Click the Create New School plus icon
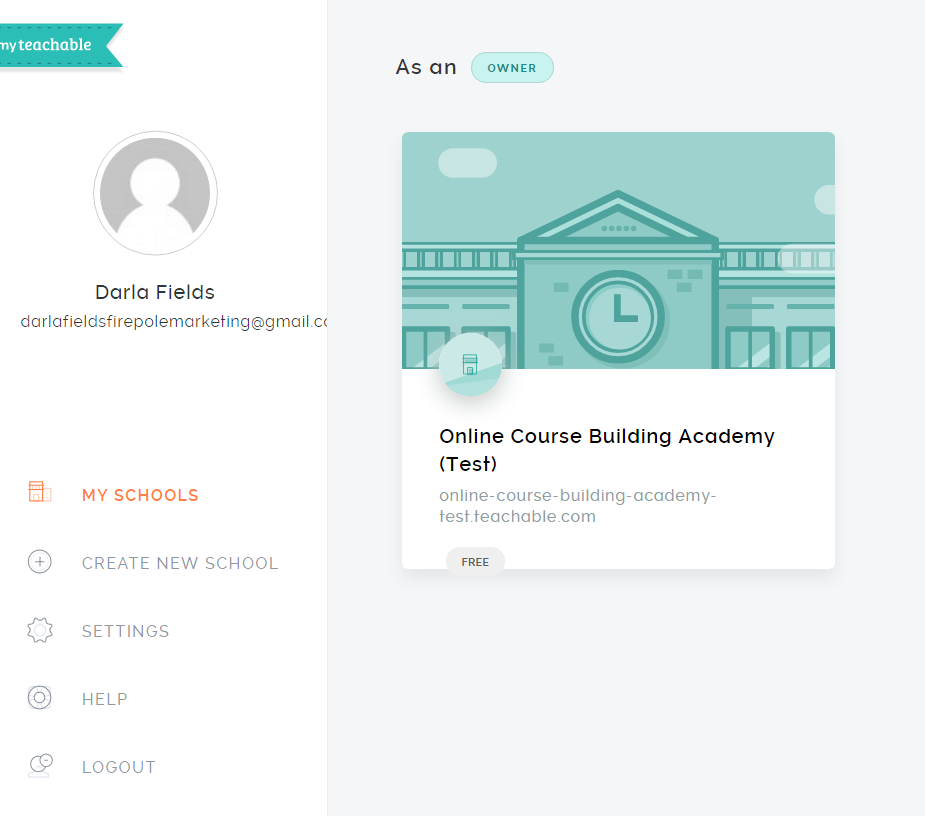 [x=40, y=562]
